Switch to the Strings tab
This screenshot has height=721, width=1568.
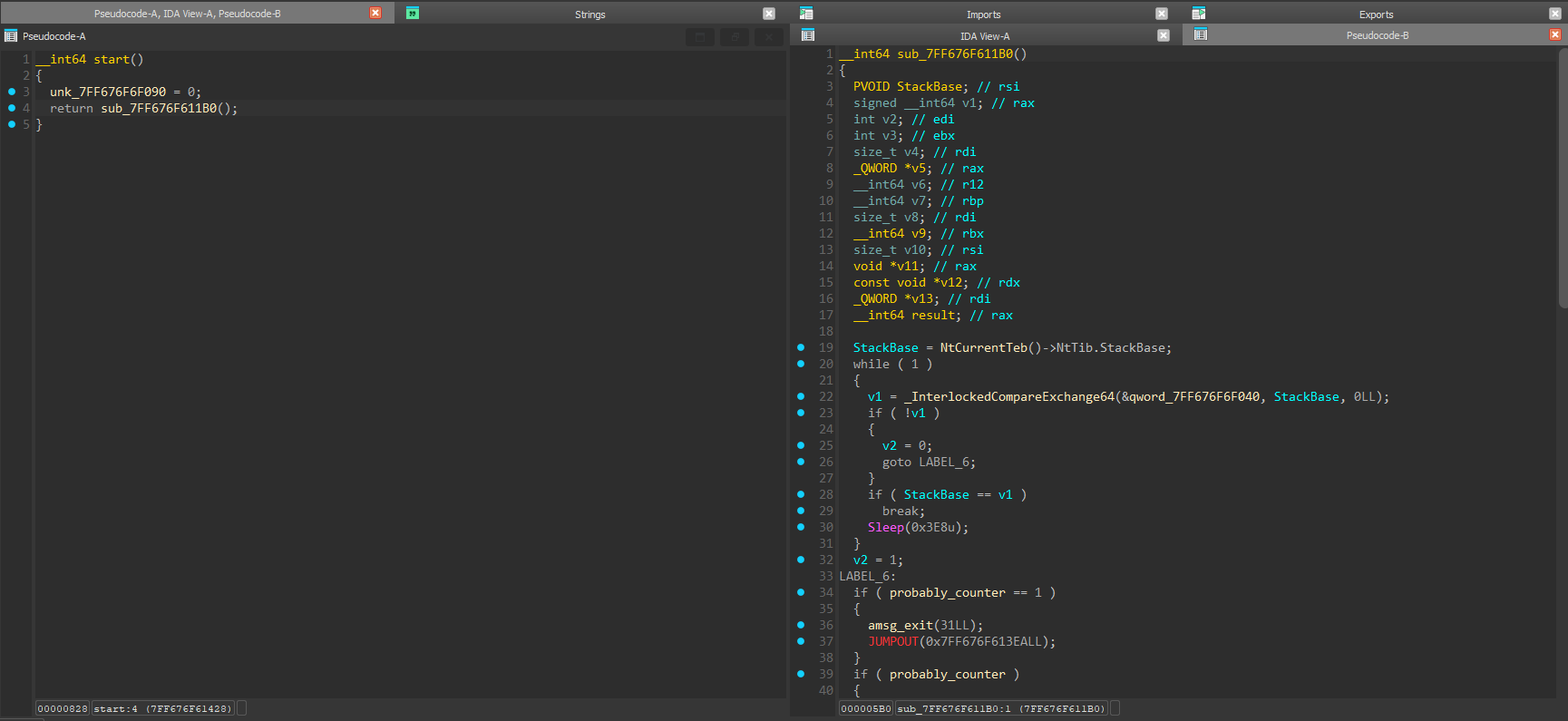589,15
